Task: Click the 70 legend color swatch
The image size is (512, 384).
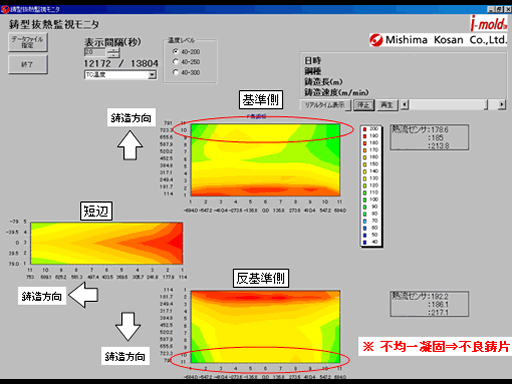Action: click(365, 221)
